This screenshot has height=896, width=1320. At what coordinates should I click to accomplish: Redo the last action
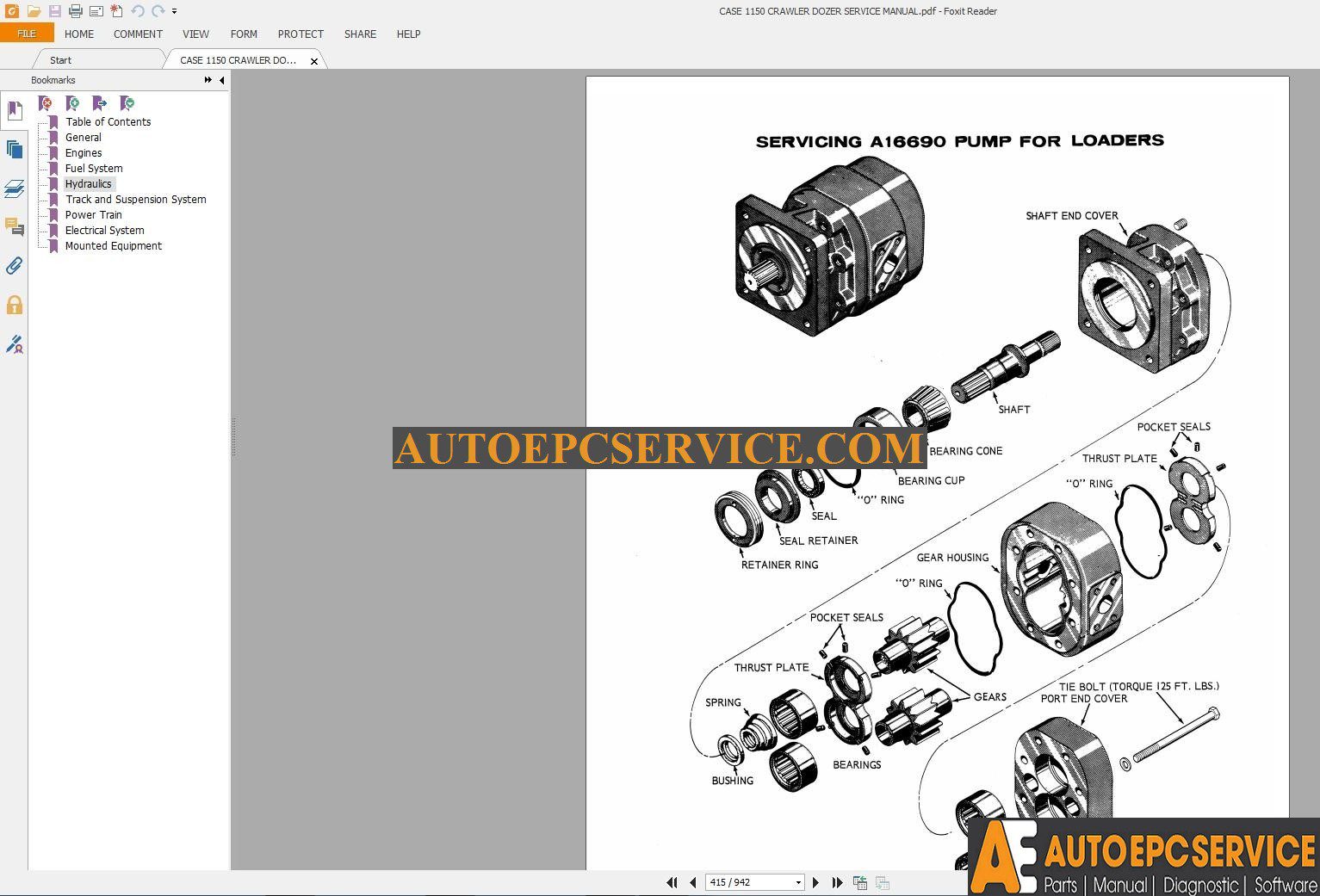click(x=158, y=11)
